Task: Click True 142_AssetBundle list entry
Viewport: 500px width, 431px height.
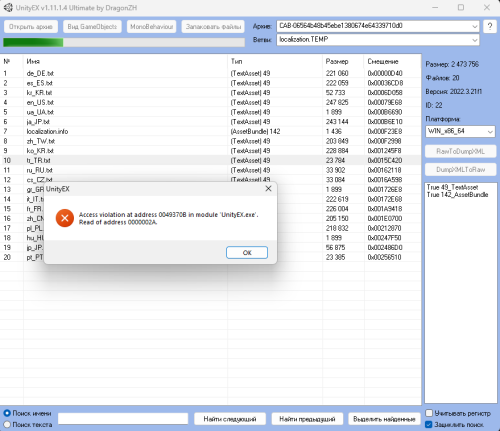Action: 457,195
